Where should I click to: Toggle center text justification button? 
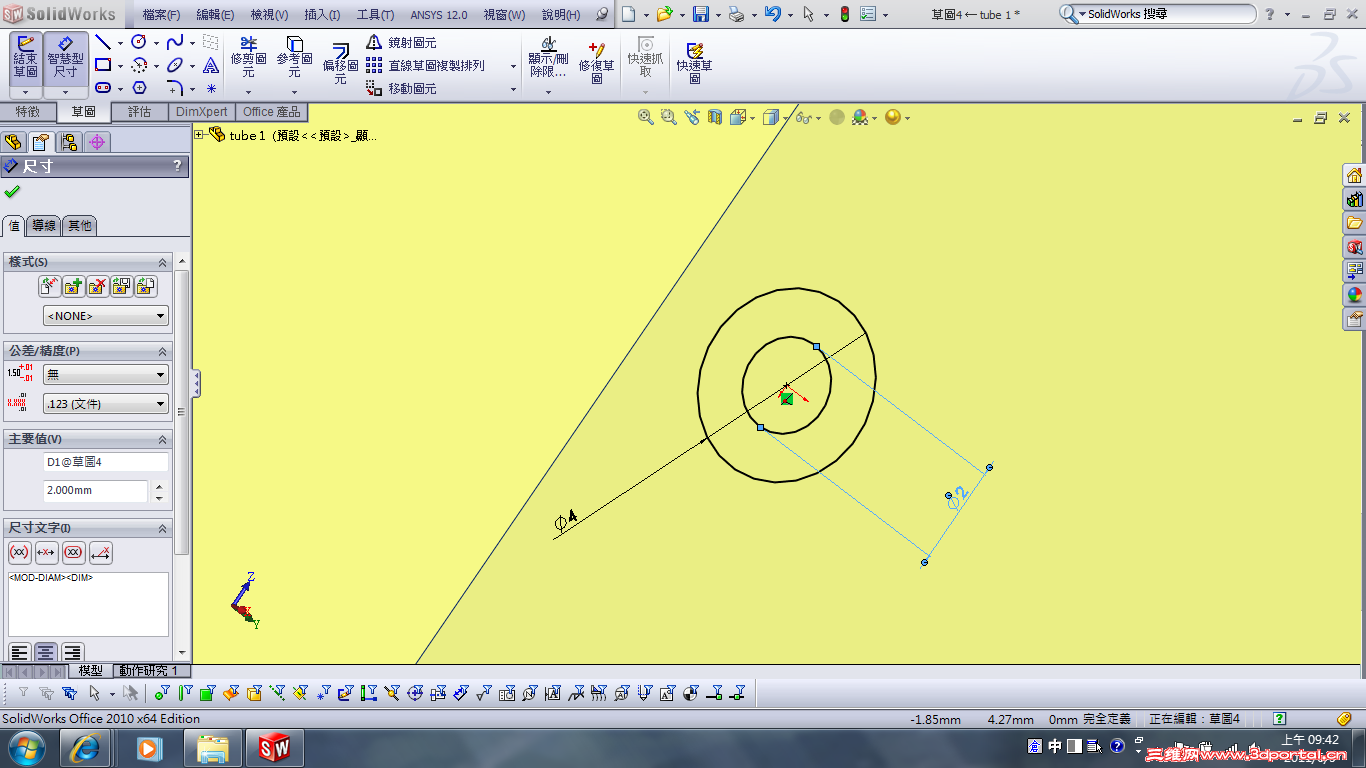[x=46, y=652]
